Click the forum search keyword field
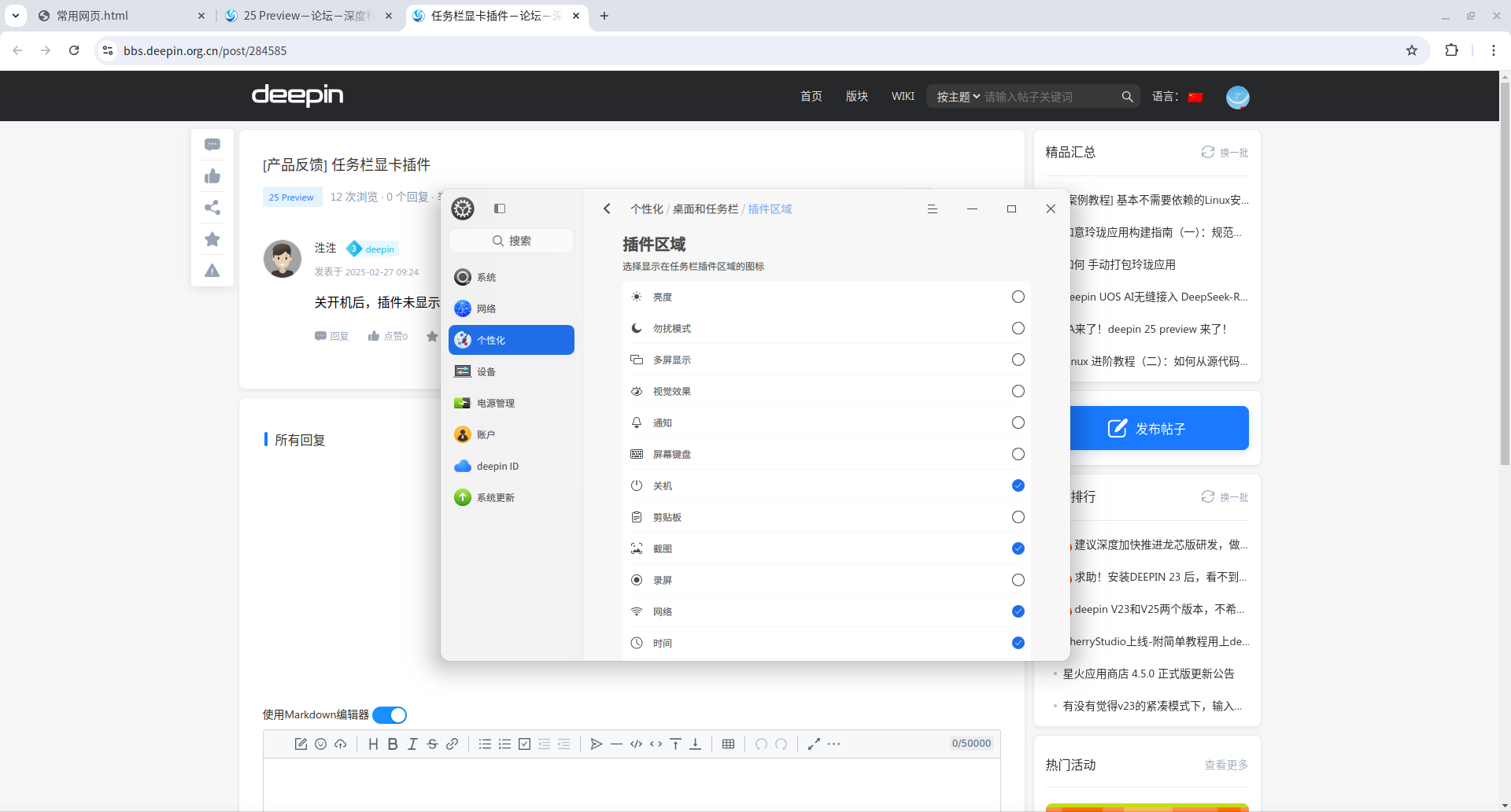This screenshot has height=812, width=1511. 1051,97
